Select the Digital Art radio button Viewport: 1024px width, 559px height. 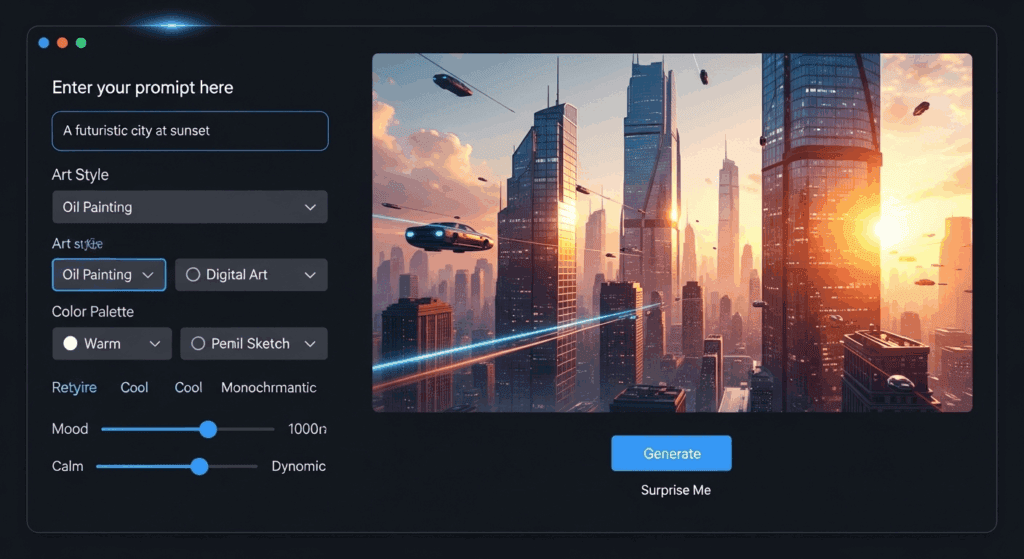(x=193, y=275)
